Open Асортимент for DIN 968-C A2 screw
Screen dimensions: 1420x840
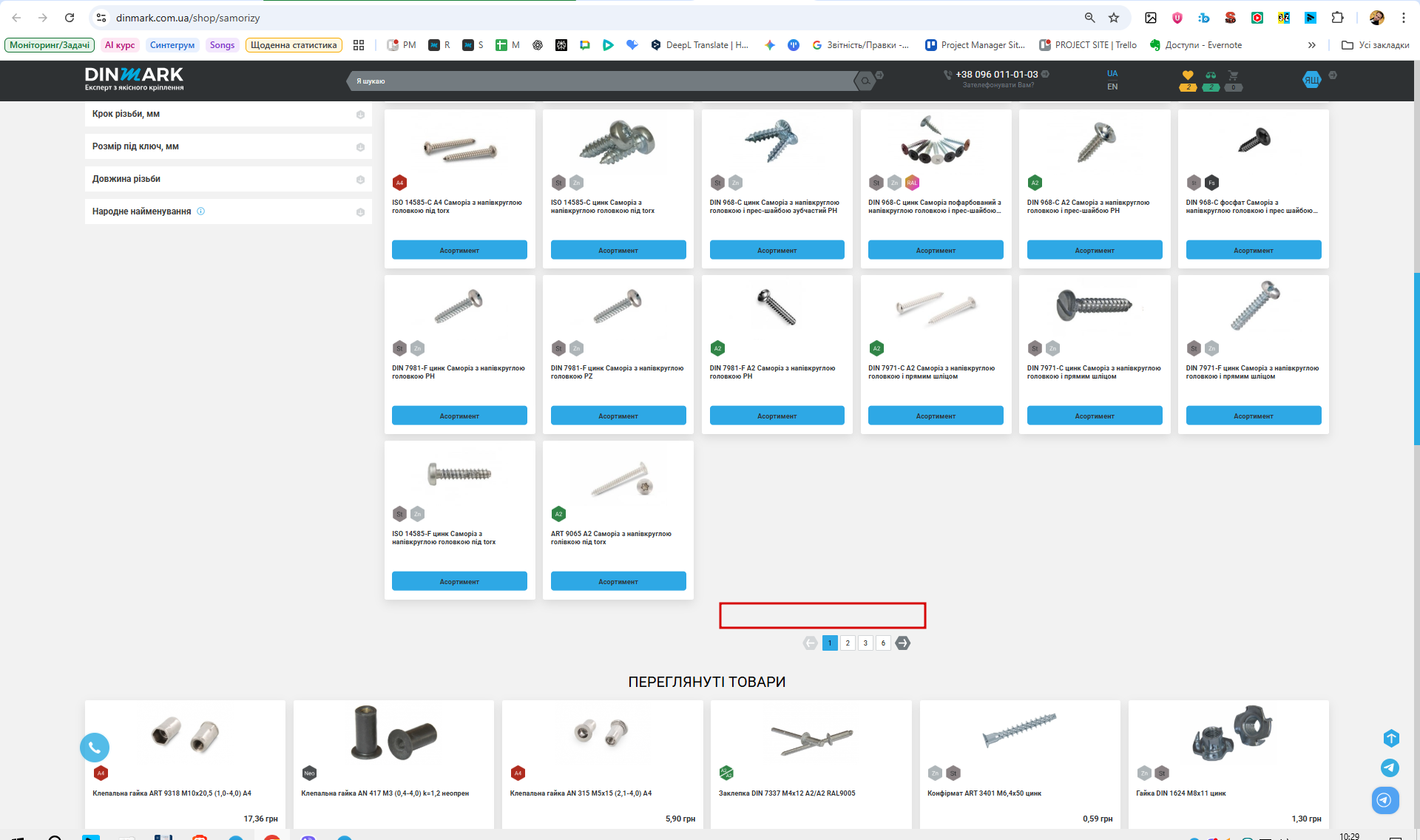point(1095,250)
